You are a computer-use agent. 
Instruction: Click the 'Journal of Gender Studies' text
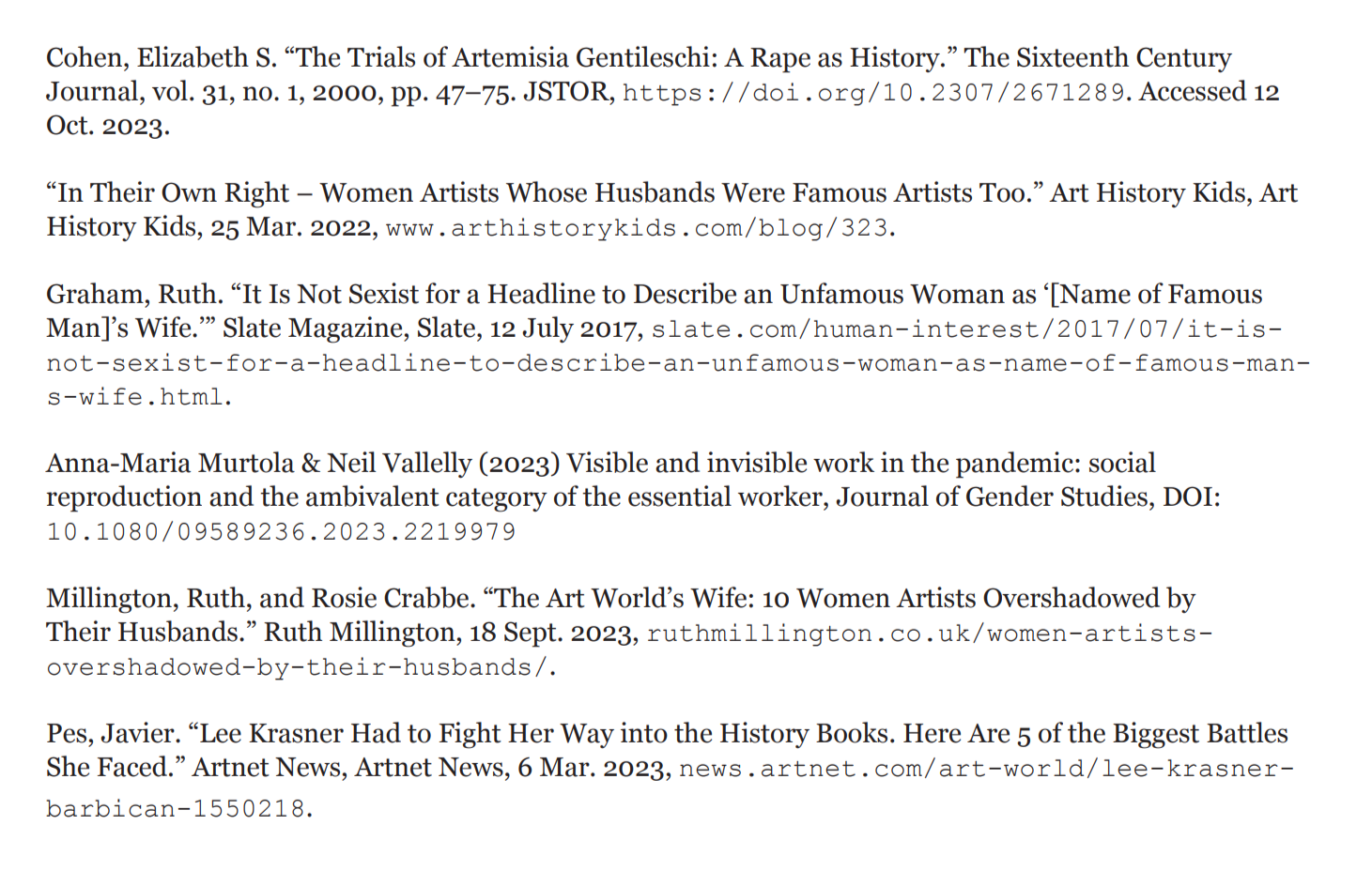pyautogui.click(x=994, y=497)
